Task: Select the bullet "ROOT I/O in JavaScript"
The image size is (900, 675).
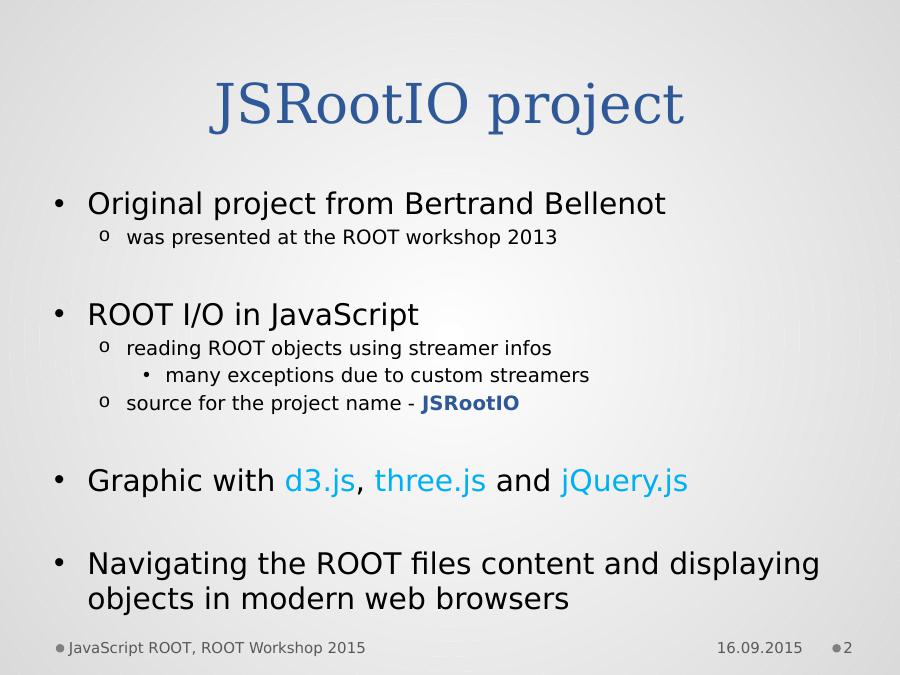Action: (x=253, y=315)
